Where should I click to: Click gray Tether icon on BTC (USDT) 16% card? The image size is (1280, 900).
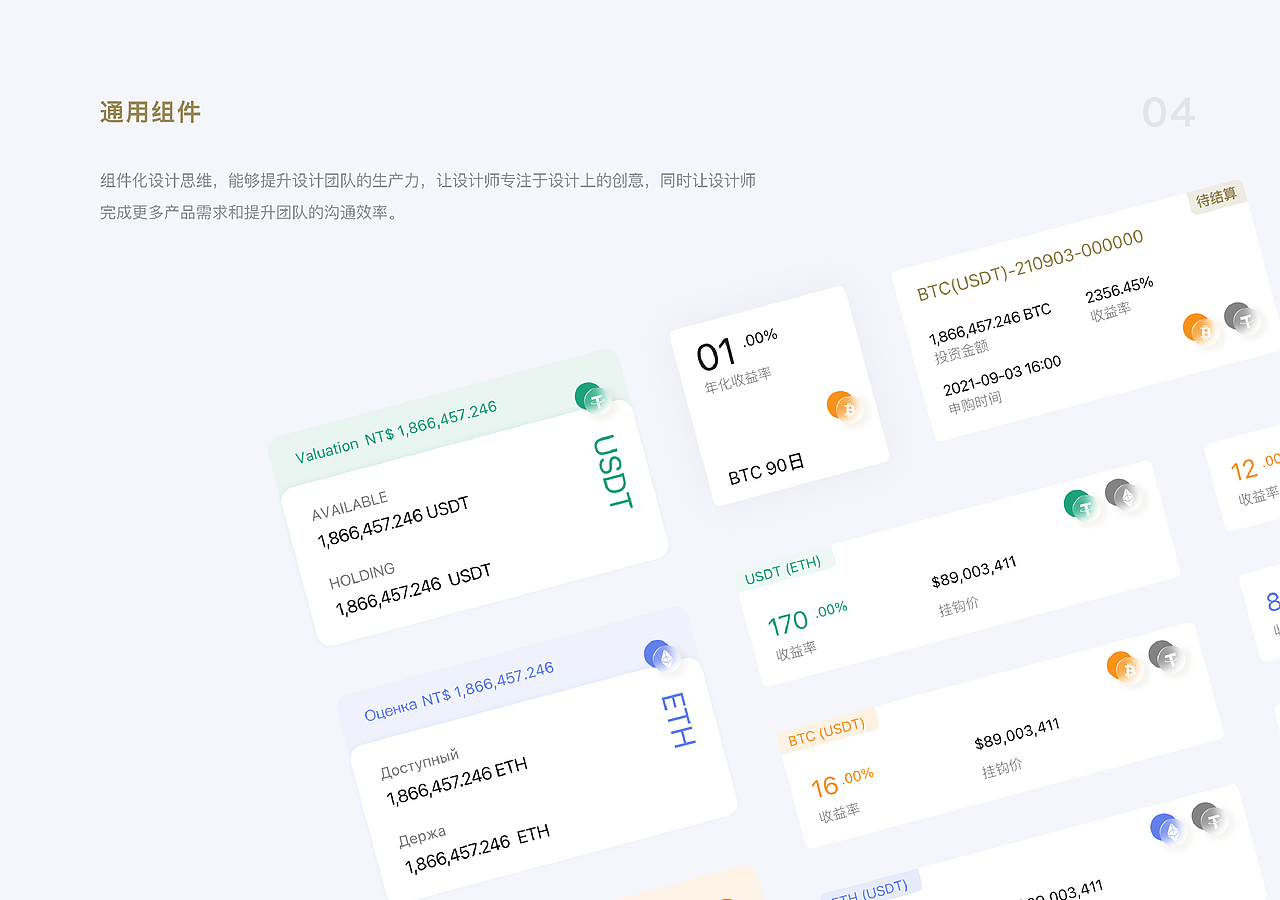(x=1166, y=657)
